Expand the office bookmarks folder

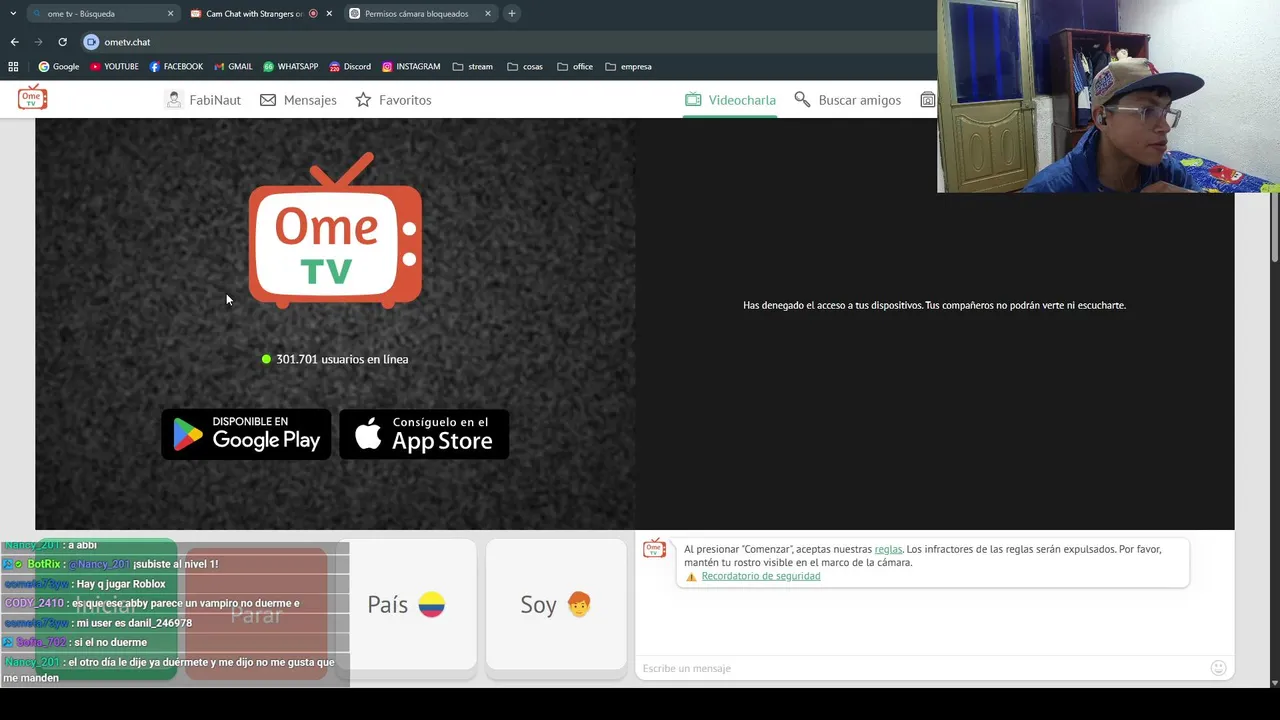[x=575, y=67]
